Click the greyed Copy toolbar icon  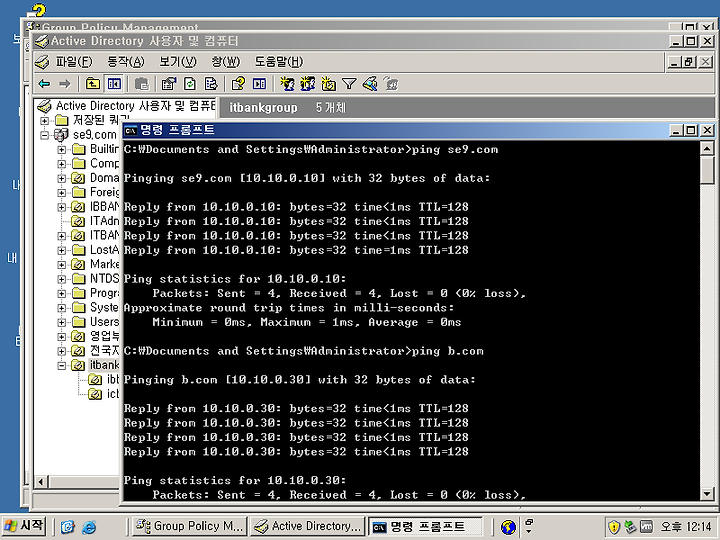click(142, 84)
